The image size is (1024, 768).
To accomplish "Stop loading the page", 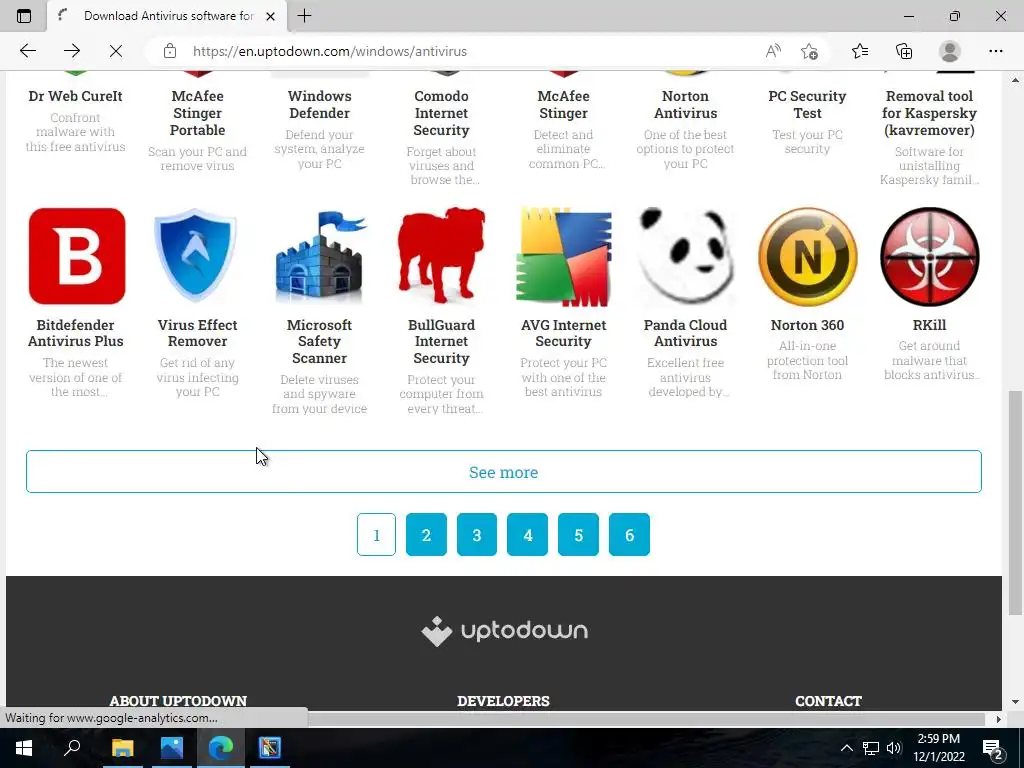I will click(116, 51).
